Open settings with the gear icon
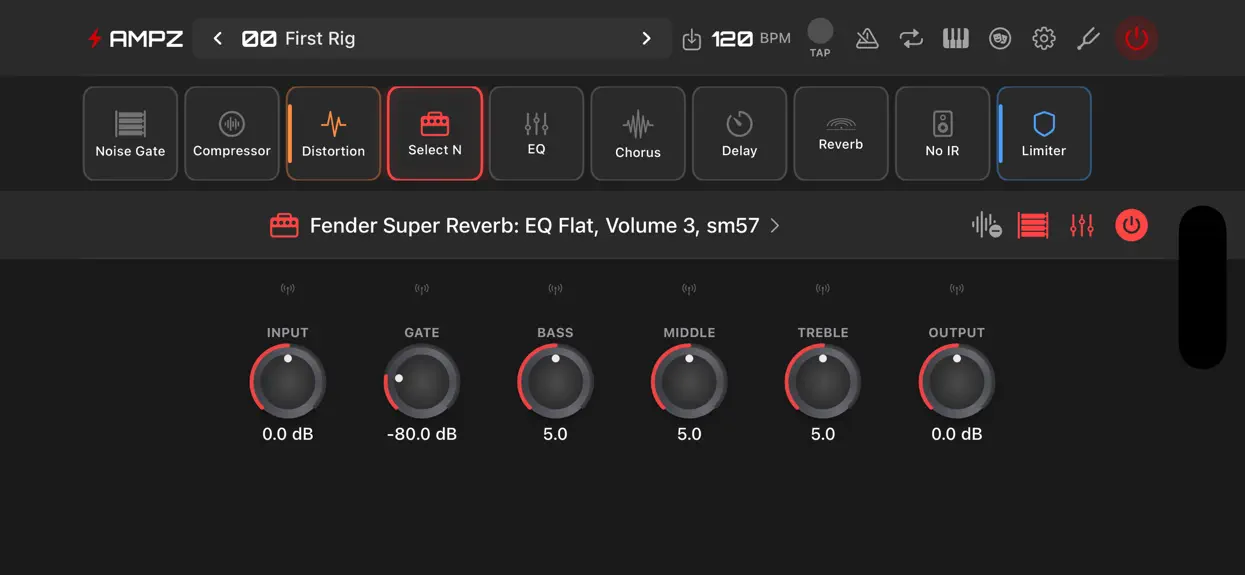The height and width of the screenshot is (575, 1245). (x=1044, y=38)
